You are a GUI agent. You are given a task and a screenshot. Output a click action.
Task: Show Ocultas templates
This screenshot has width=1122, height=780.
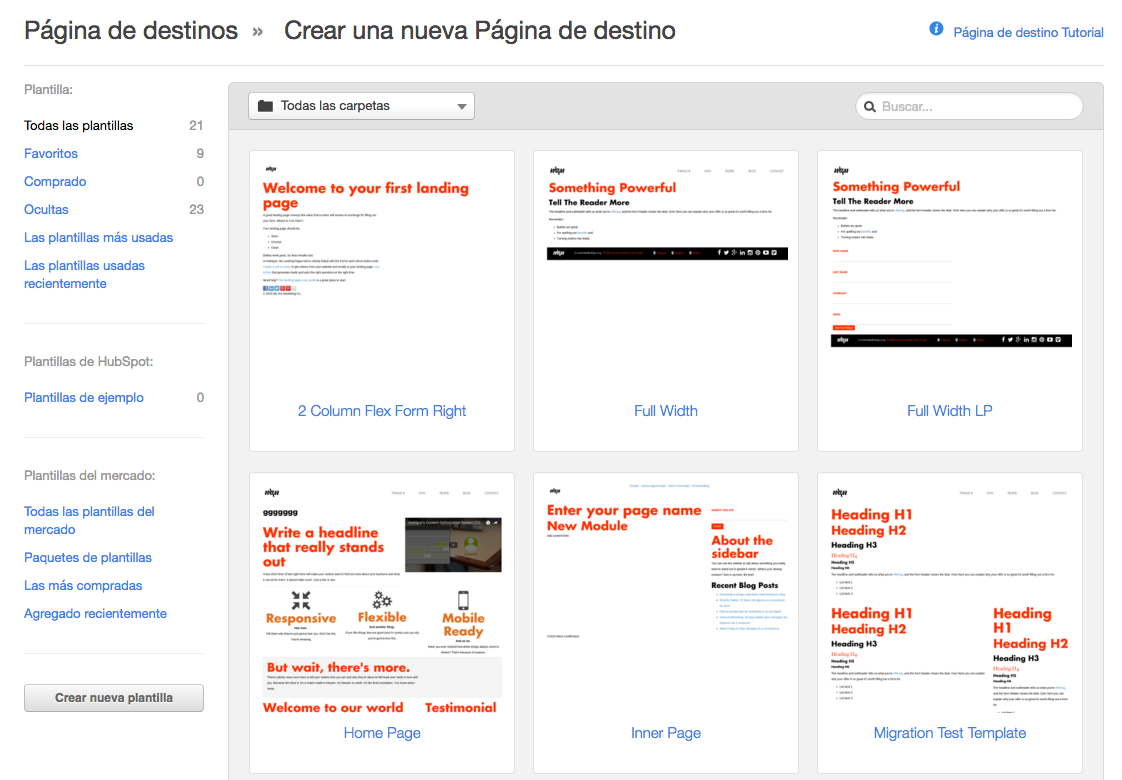point(46,210)
